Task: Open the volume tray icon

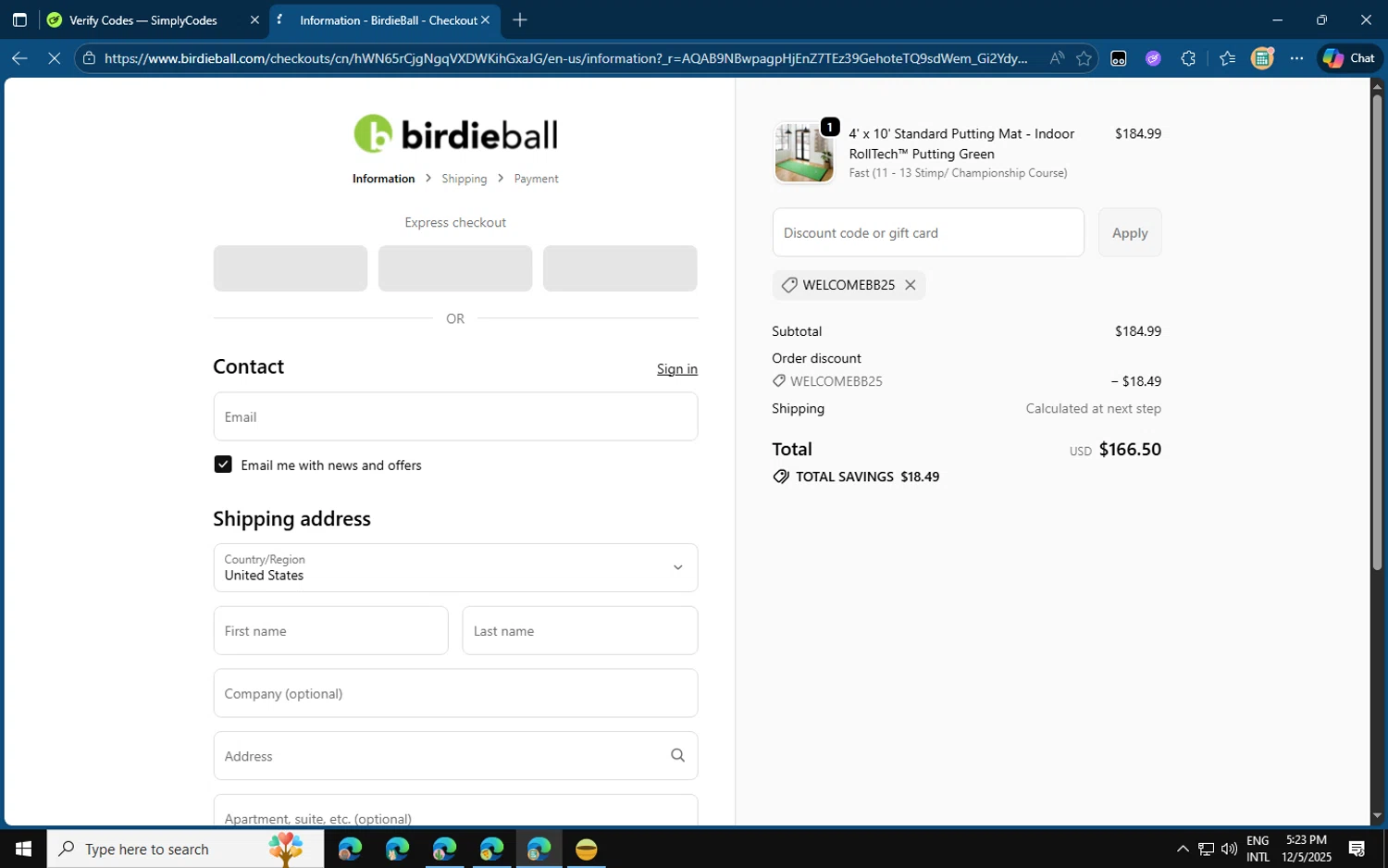Action: pos(1229,849)
